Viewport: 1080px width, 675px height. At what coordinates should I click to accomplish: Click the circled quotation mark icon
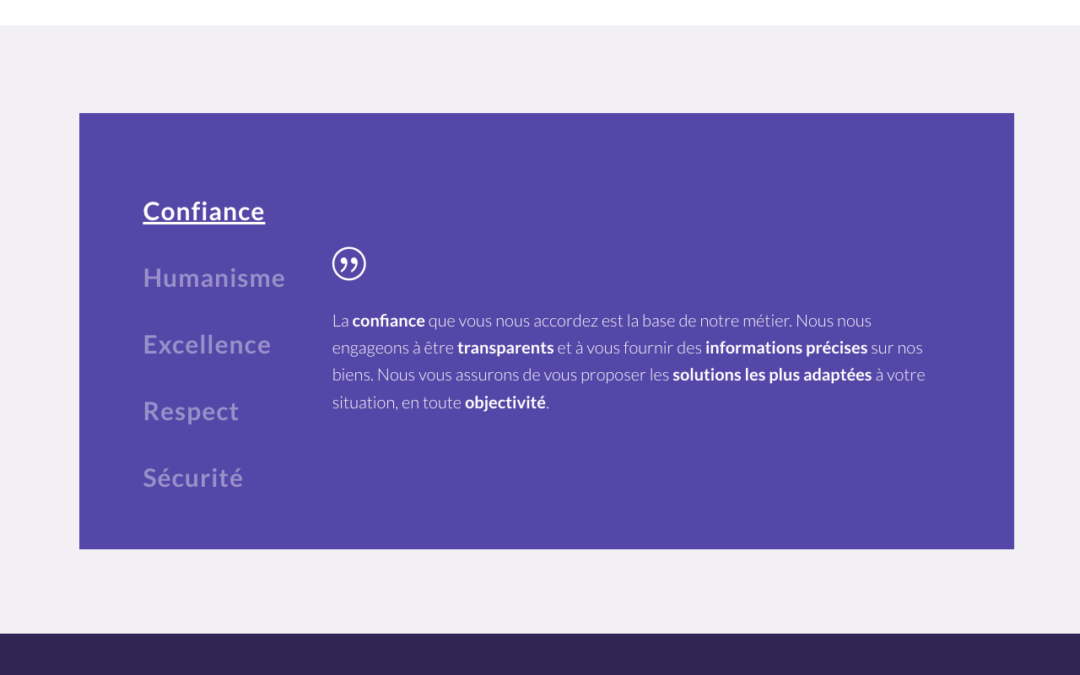(x=349, y=264)
